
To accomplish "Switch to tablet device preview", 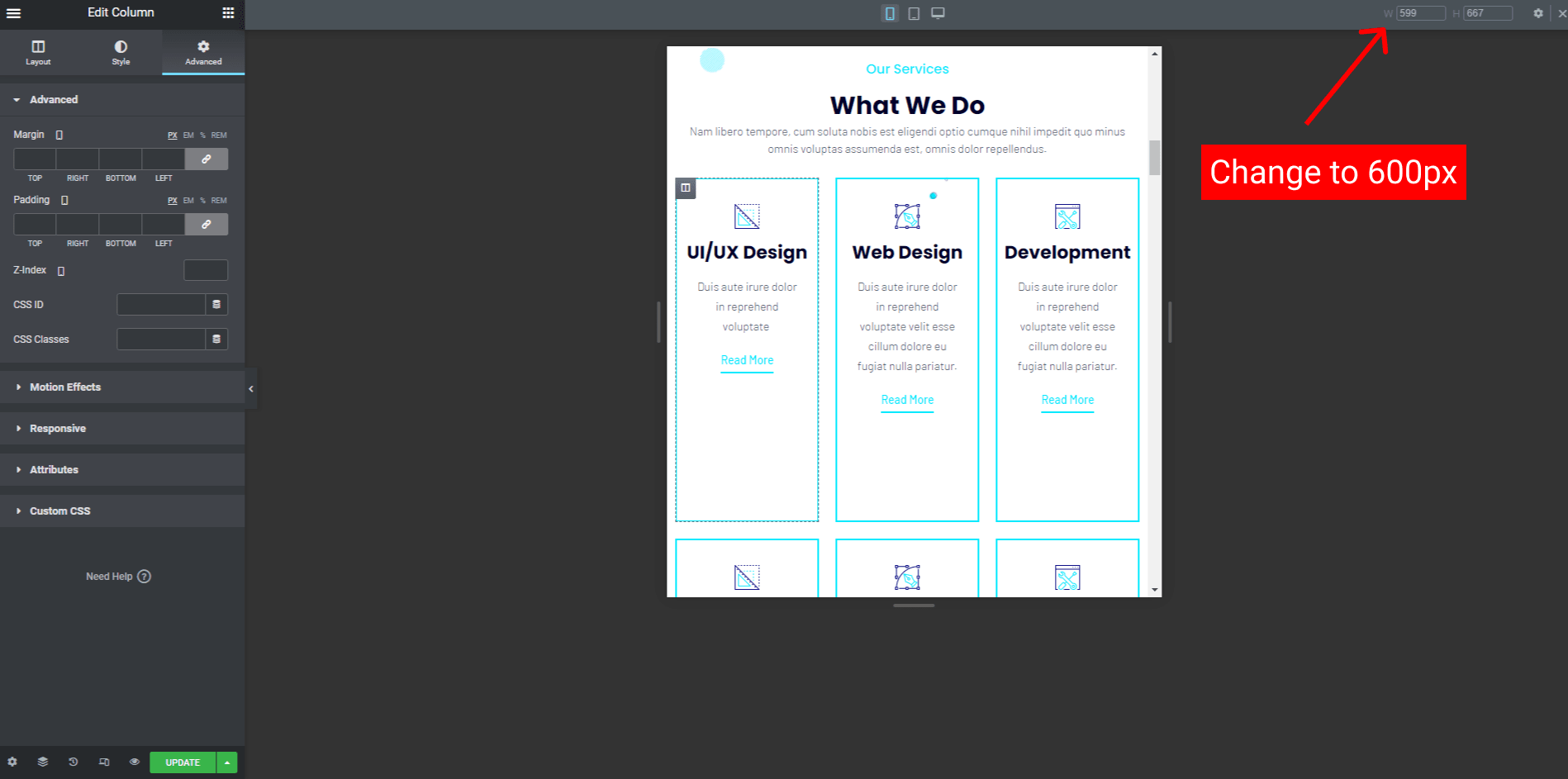I will click(x=914, y=13).
